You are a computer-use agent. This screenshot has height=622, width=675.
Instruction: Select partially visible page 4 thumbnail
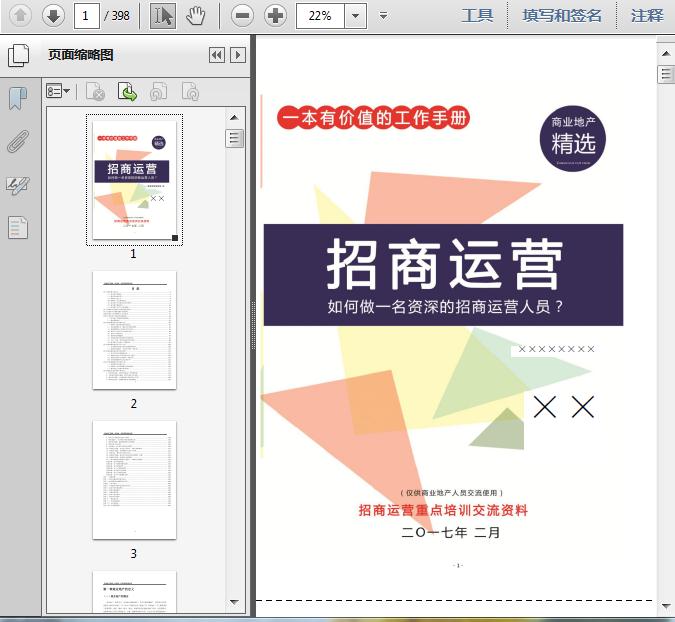[134, 591]
